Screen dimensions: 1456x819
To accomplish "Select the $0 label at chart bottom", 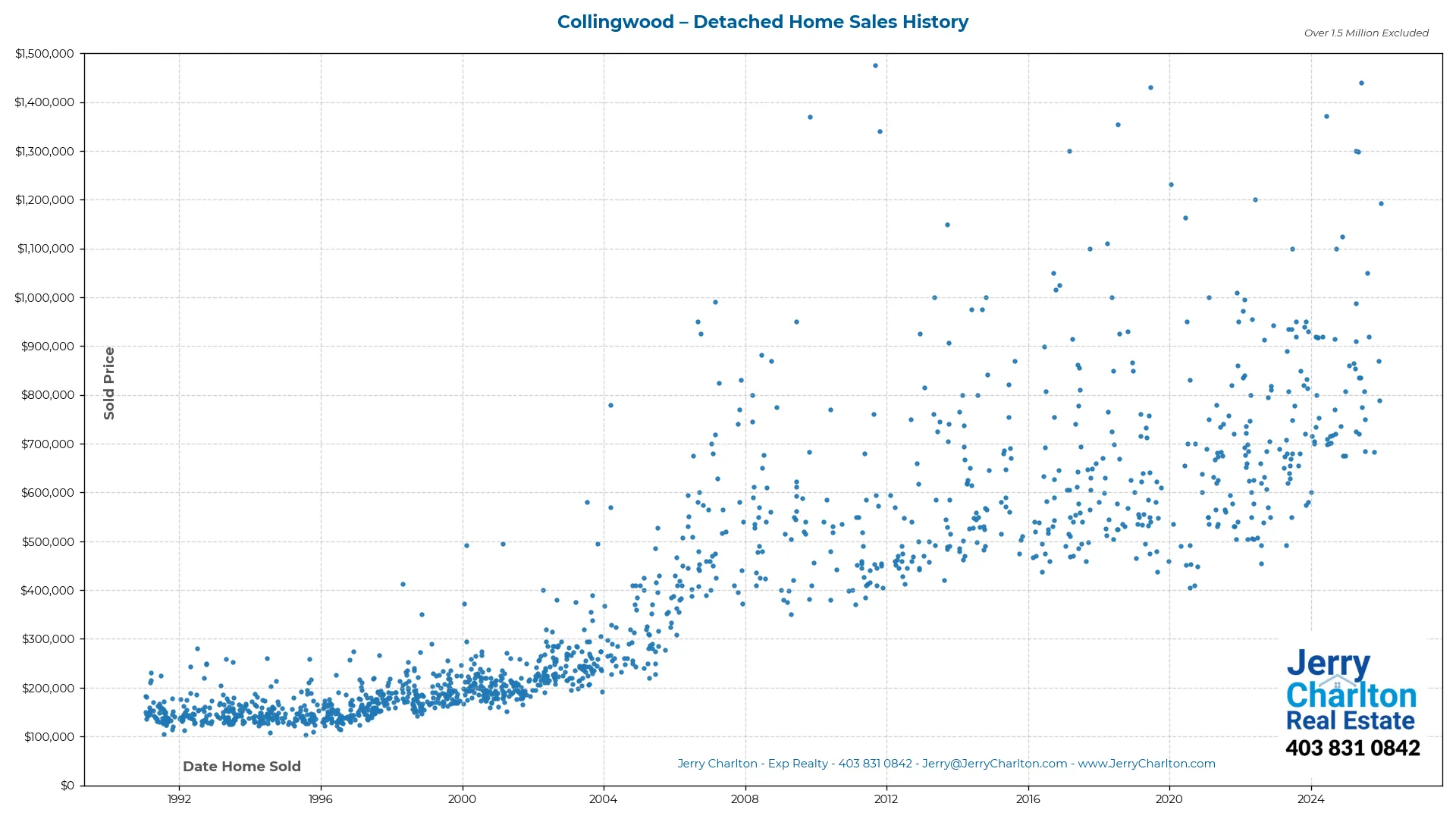I will [x=67, y=785].
